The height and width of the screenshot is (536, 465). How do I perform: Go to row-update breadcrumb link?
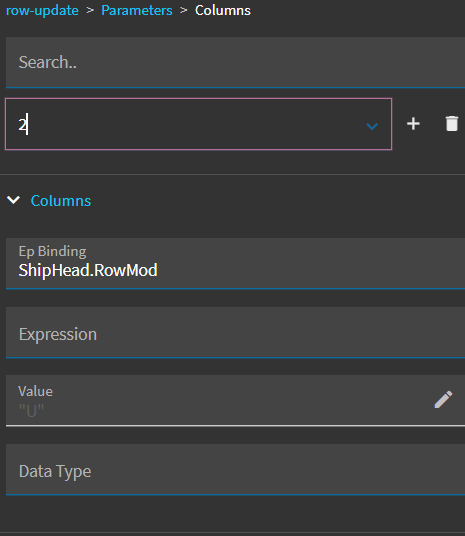click(x=42, y=10)
